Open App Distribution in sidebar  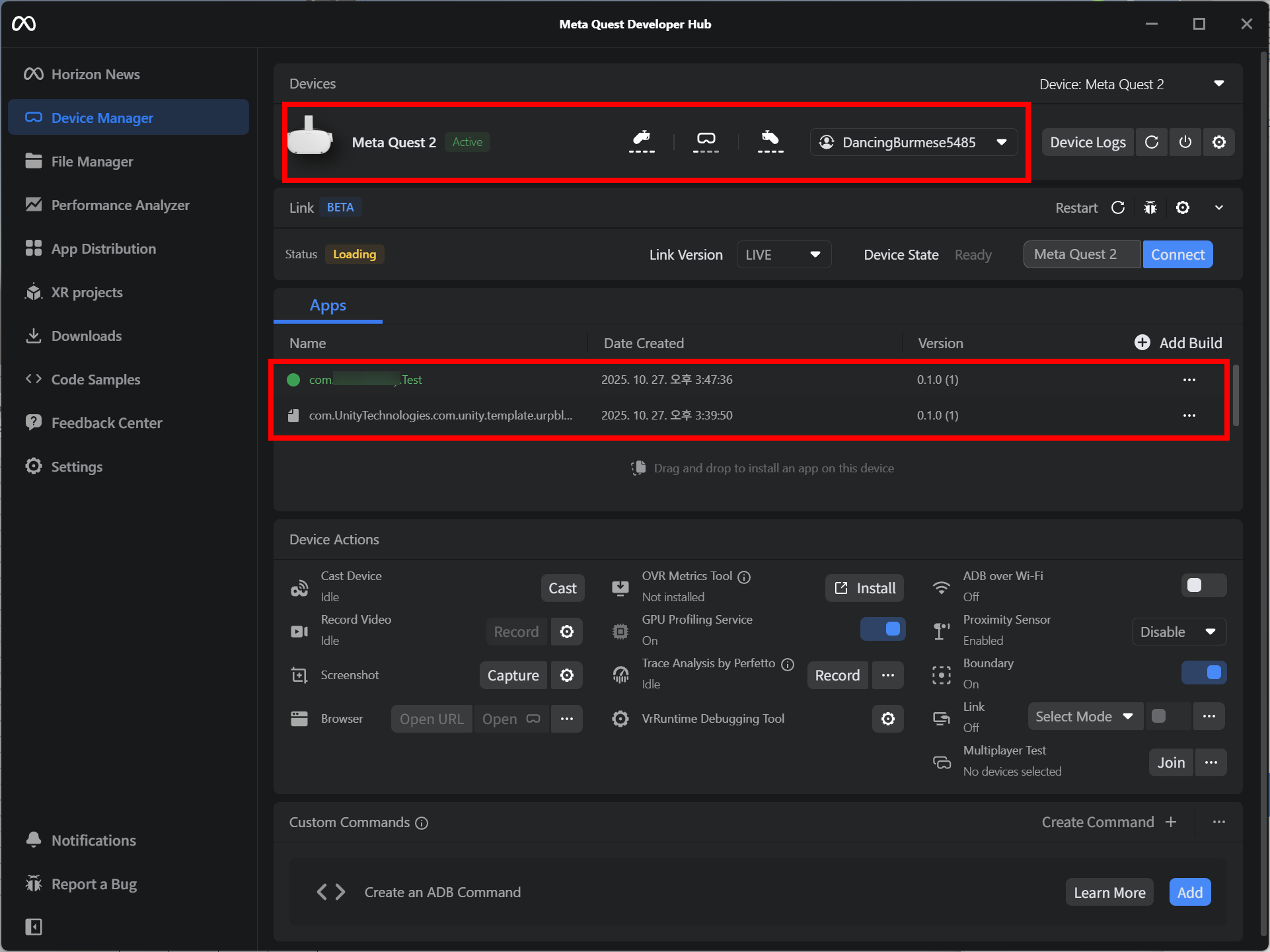coord(128,248)
